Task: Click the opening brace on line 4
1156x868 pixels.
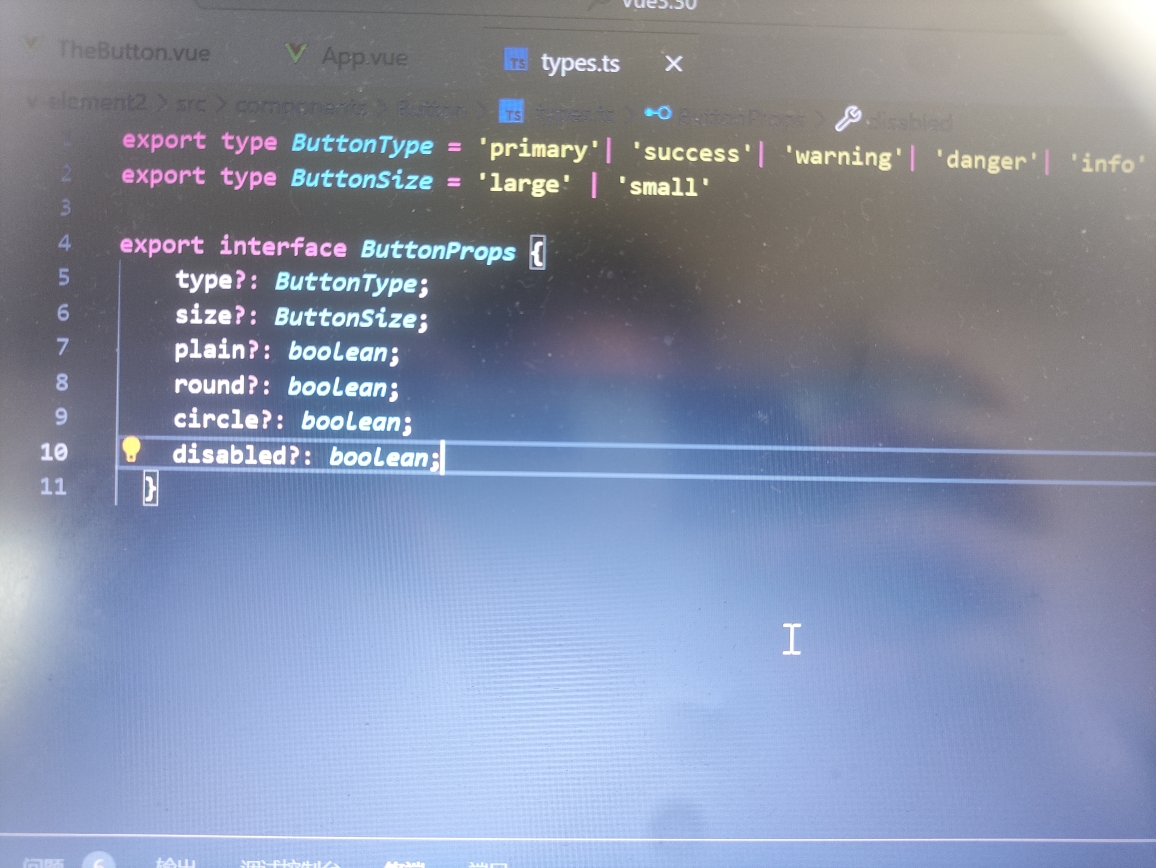Action: [x=537, y=253]
